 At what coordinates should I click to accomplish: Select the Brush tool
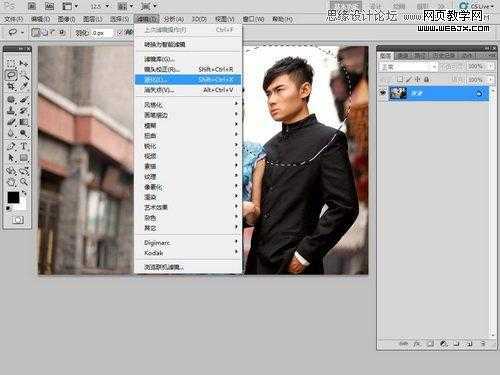24,99
